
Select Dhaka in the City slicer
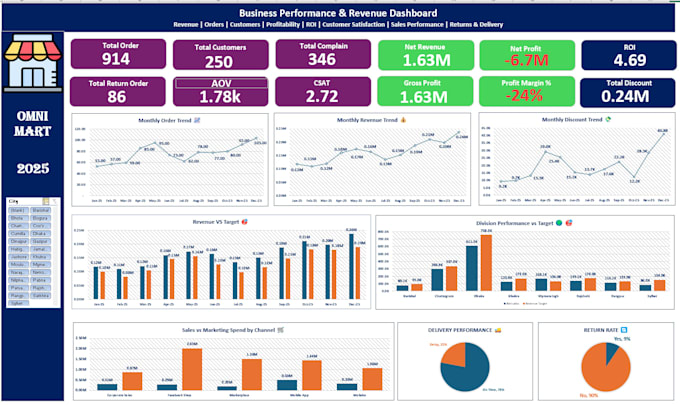(x=40, y=234)
